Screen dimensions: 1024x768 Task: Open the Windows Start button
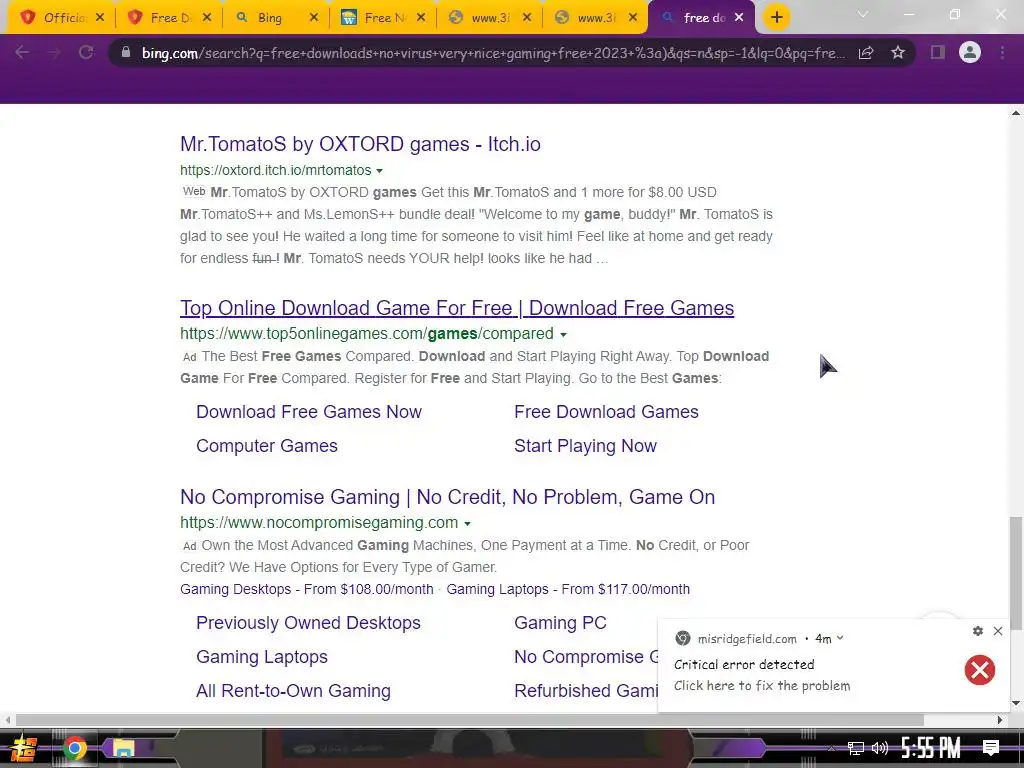tap(24, 748)
